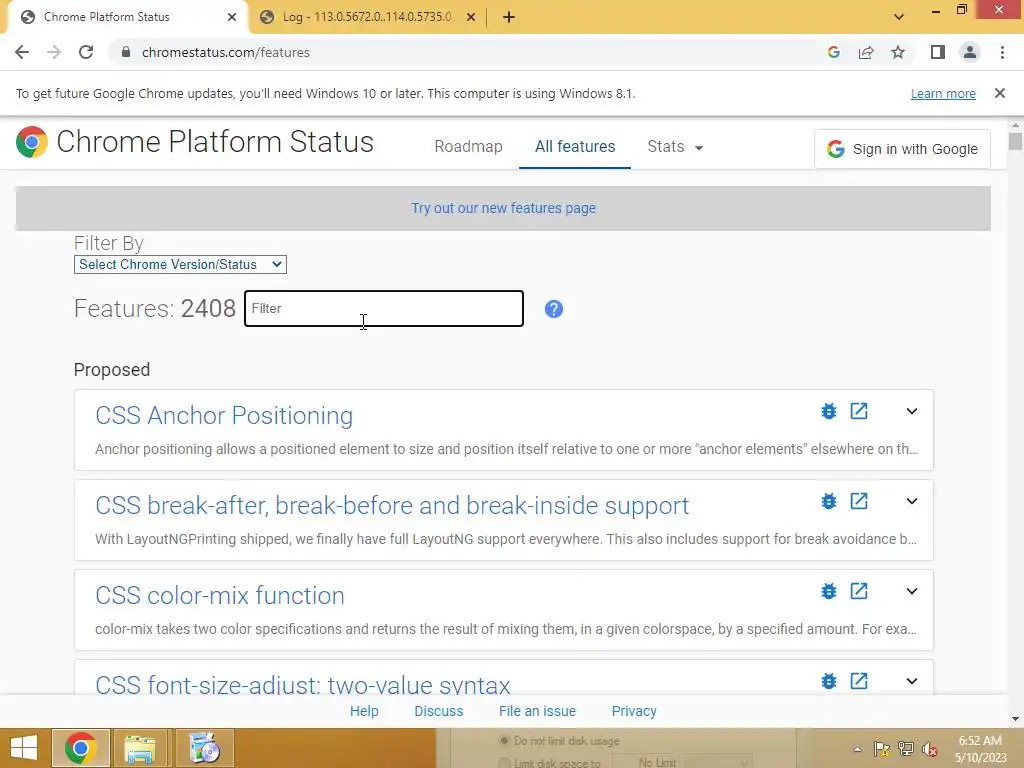Open the tab search chevron

click(x=899, y=17)
